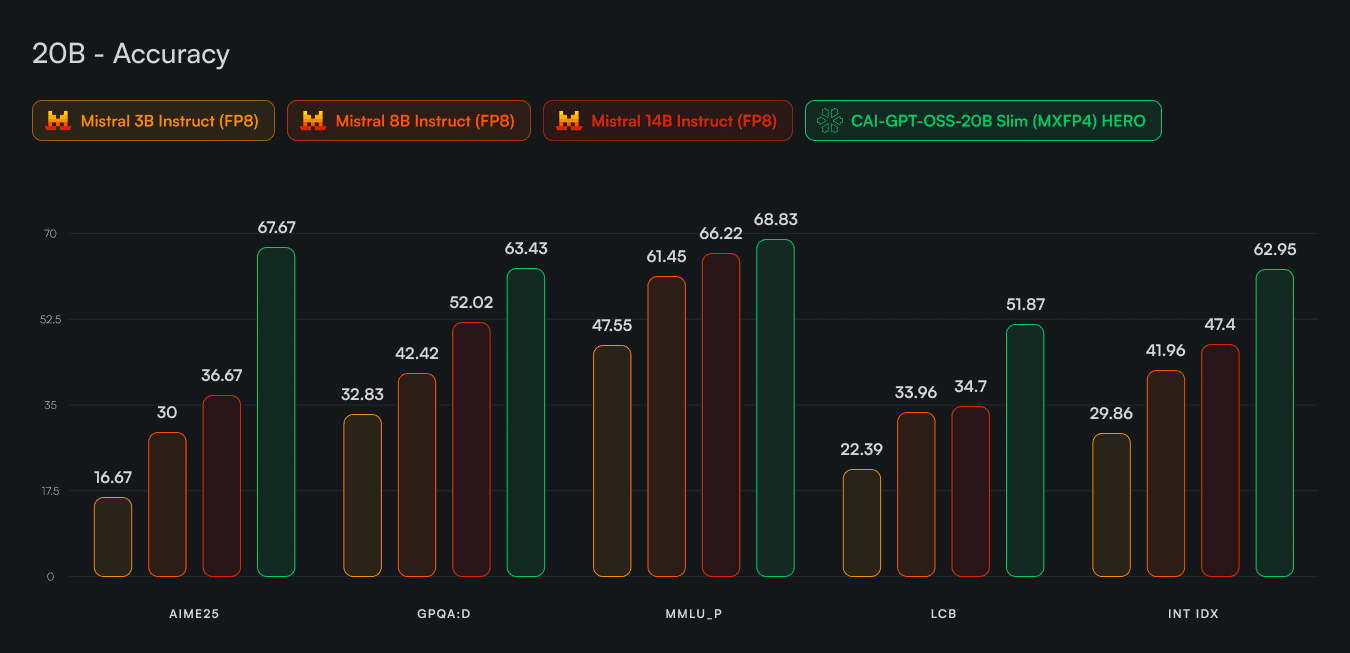Select the GPQA:D axis label
Viewport: 1350px width, 653px height.
(x=443, y=614)
